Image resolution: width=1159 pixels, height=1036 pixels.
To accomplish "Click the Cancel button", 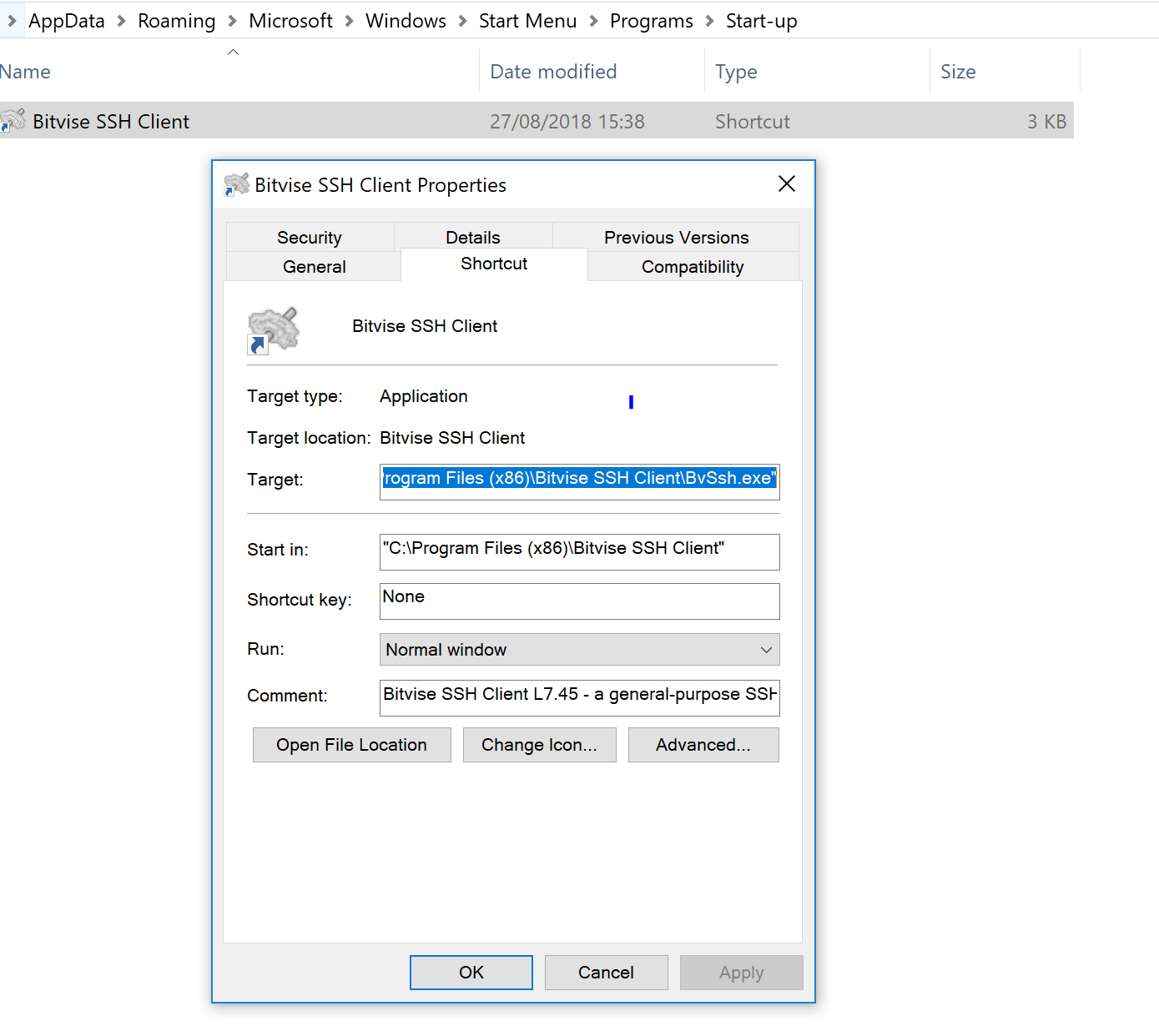I will (x=607, y=973).
